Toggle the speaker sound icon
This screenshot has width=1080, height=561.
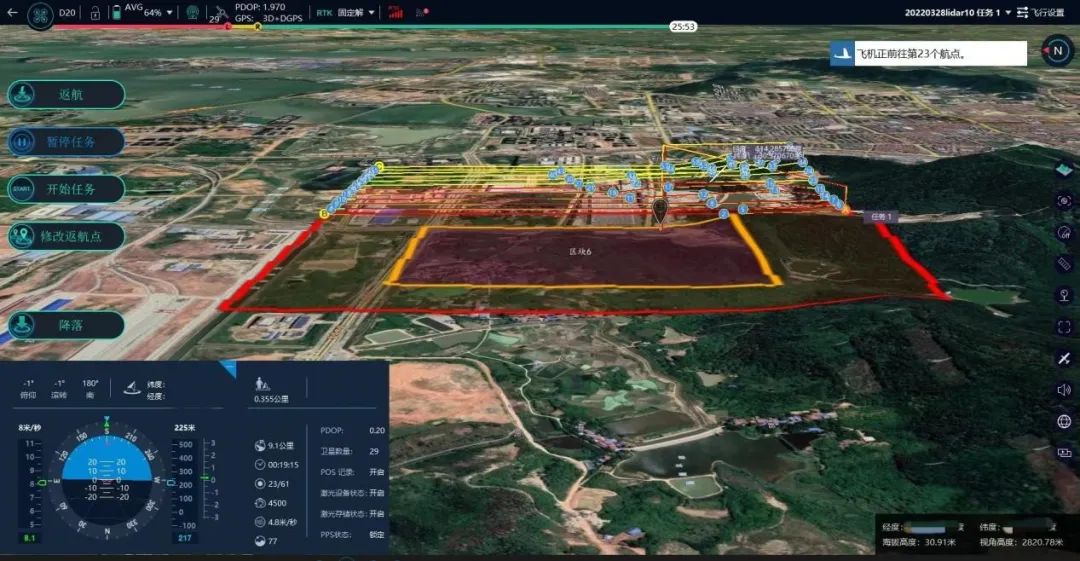pyautogui.click(x=1063, y=390)
